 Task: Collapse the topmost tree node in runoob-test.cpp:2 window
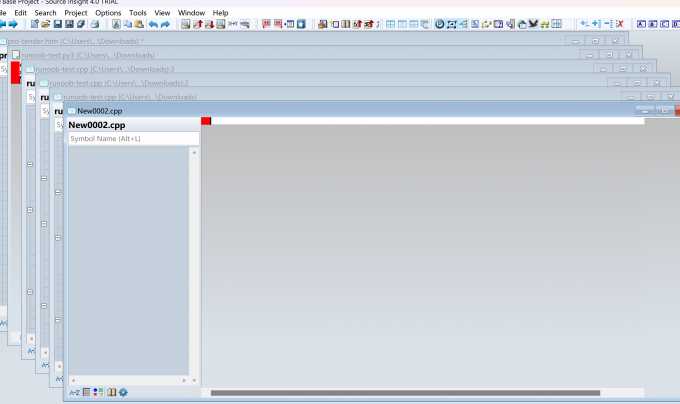point(44,178)
